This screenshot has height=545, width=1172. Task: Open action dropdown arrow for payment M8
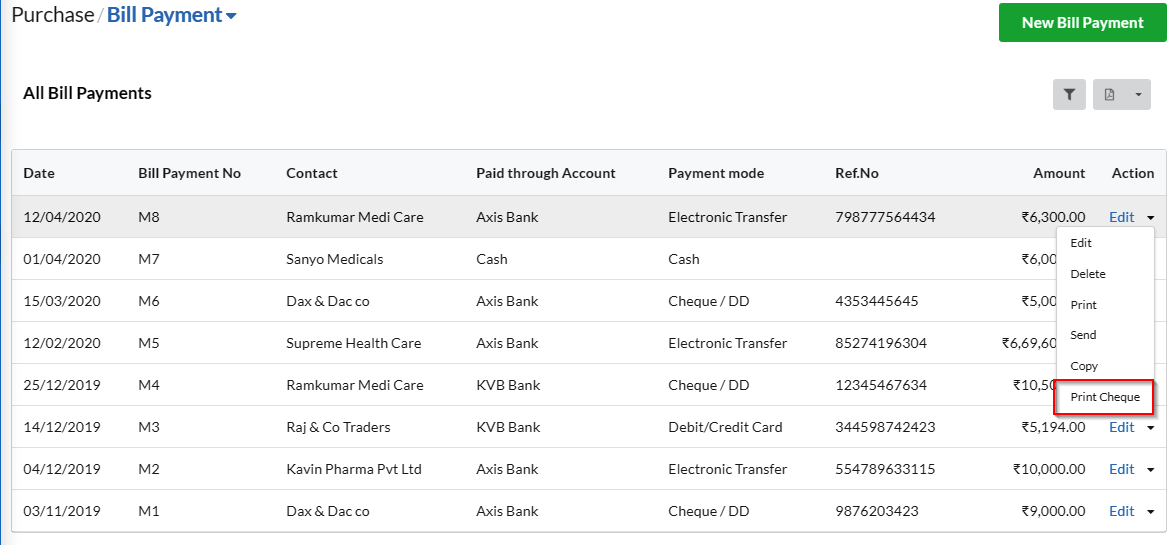tap(1150, 218)
